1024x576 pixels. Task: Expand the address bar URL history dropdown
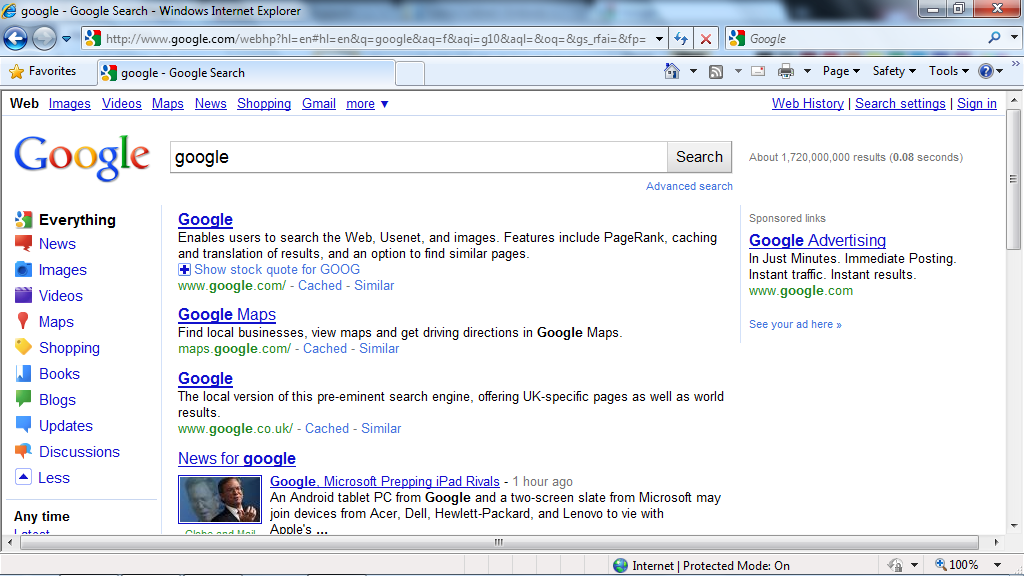pyautogui.click(x=659, y=39)
